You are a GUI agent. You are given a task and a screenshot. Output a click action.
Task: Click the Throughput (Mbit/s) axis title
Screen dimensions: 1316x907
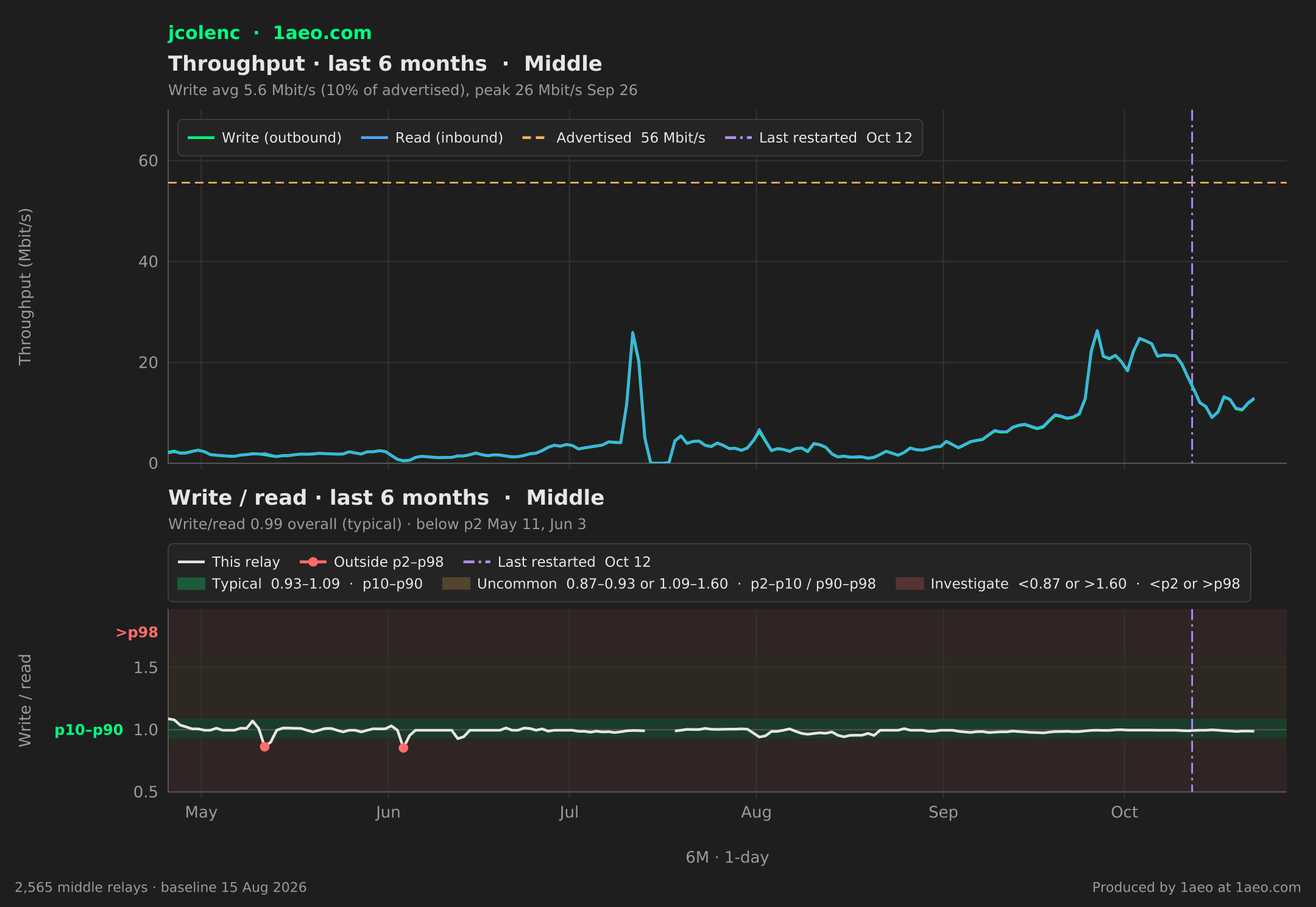(x=25, y=286)
